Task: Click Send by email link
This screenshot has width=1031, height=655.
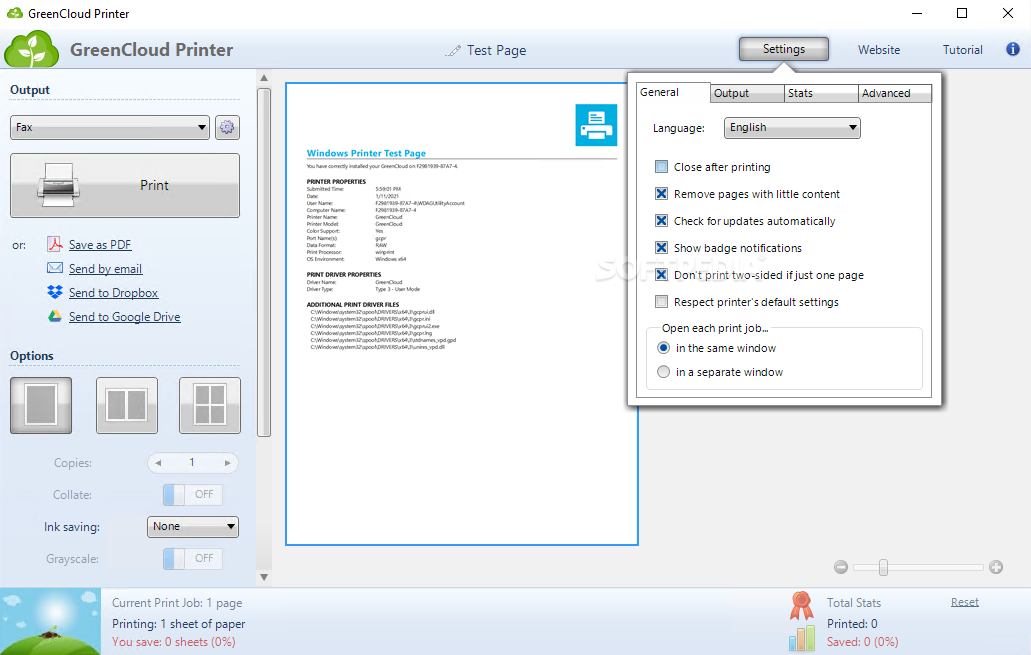Action: coord(105,268)
